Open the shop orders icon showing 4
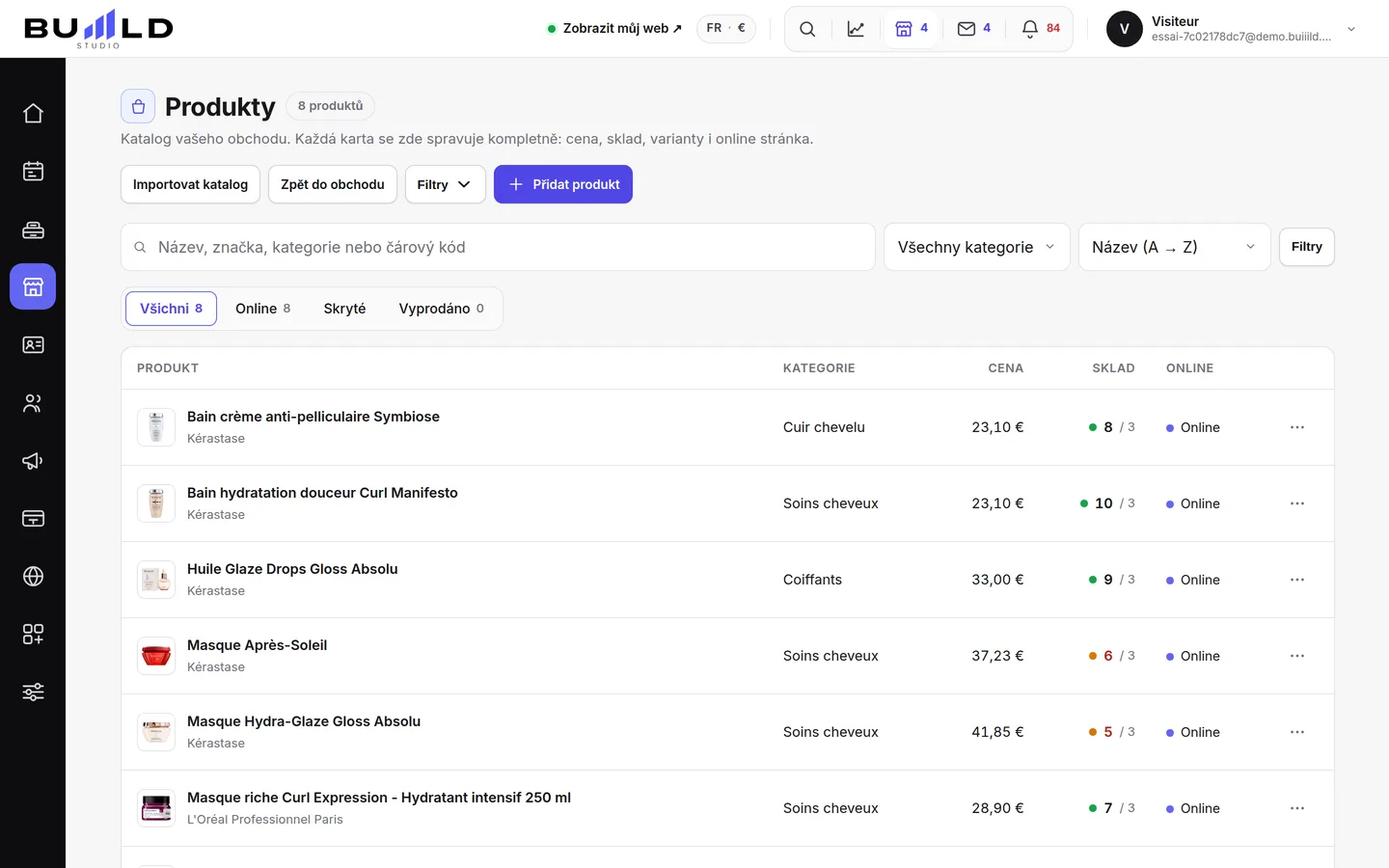1389x868 pixels. click(x=912, y=29)
